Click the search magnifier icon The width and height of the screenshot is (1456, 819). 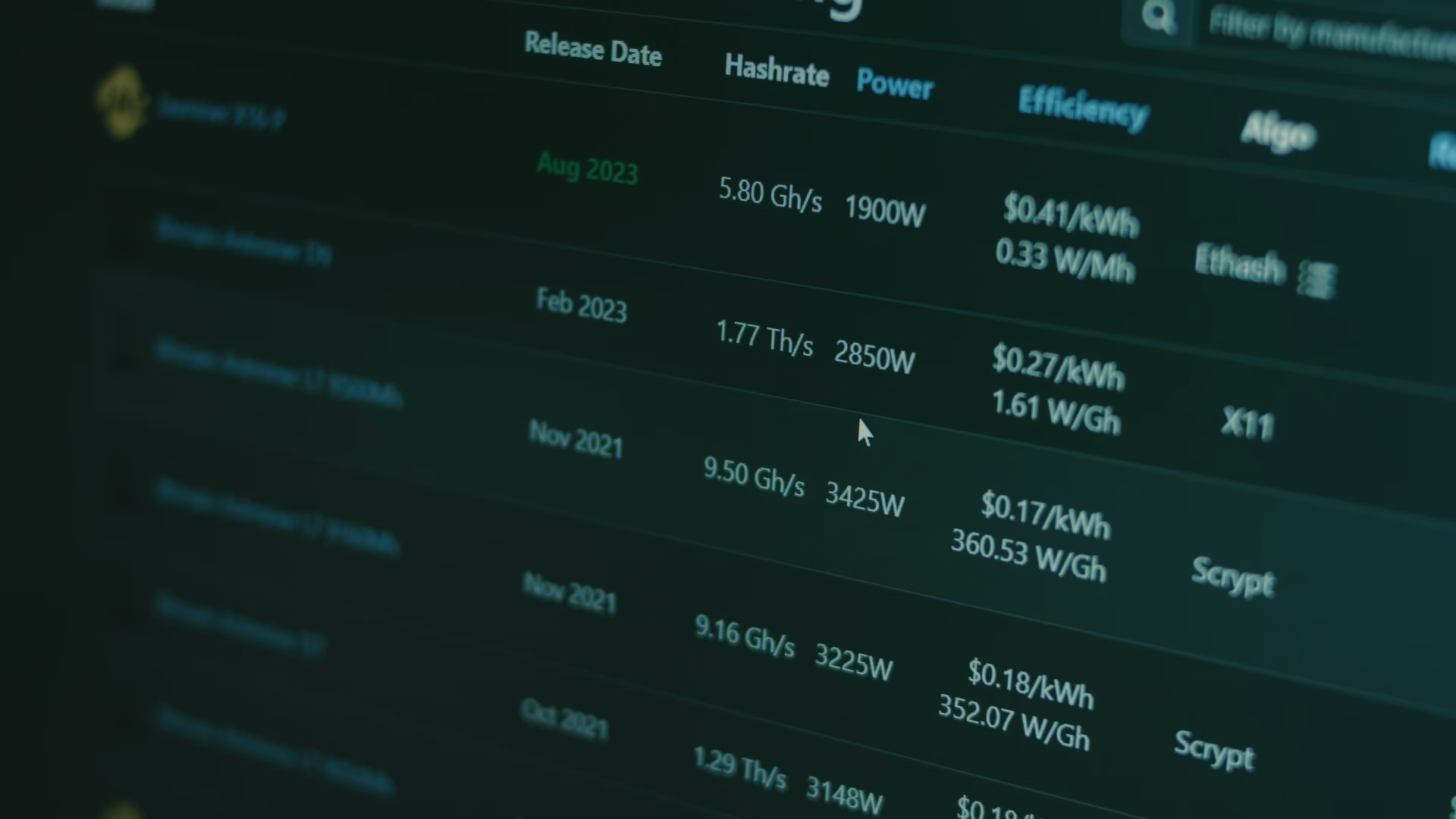(x=1158, y=16)
